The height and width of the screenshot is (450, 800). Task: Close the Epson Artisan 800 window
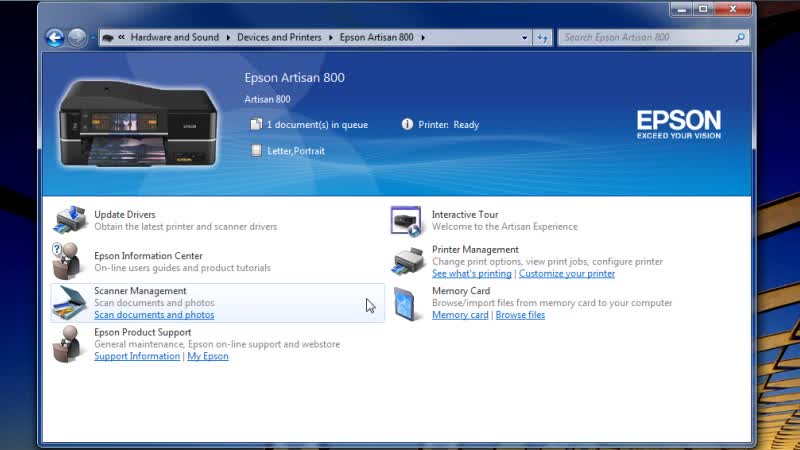point(733,10)
